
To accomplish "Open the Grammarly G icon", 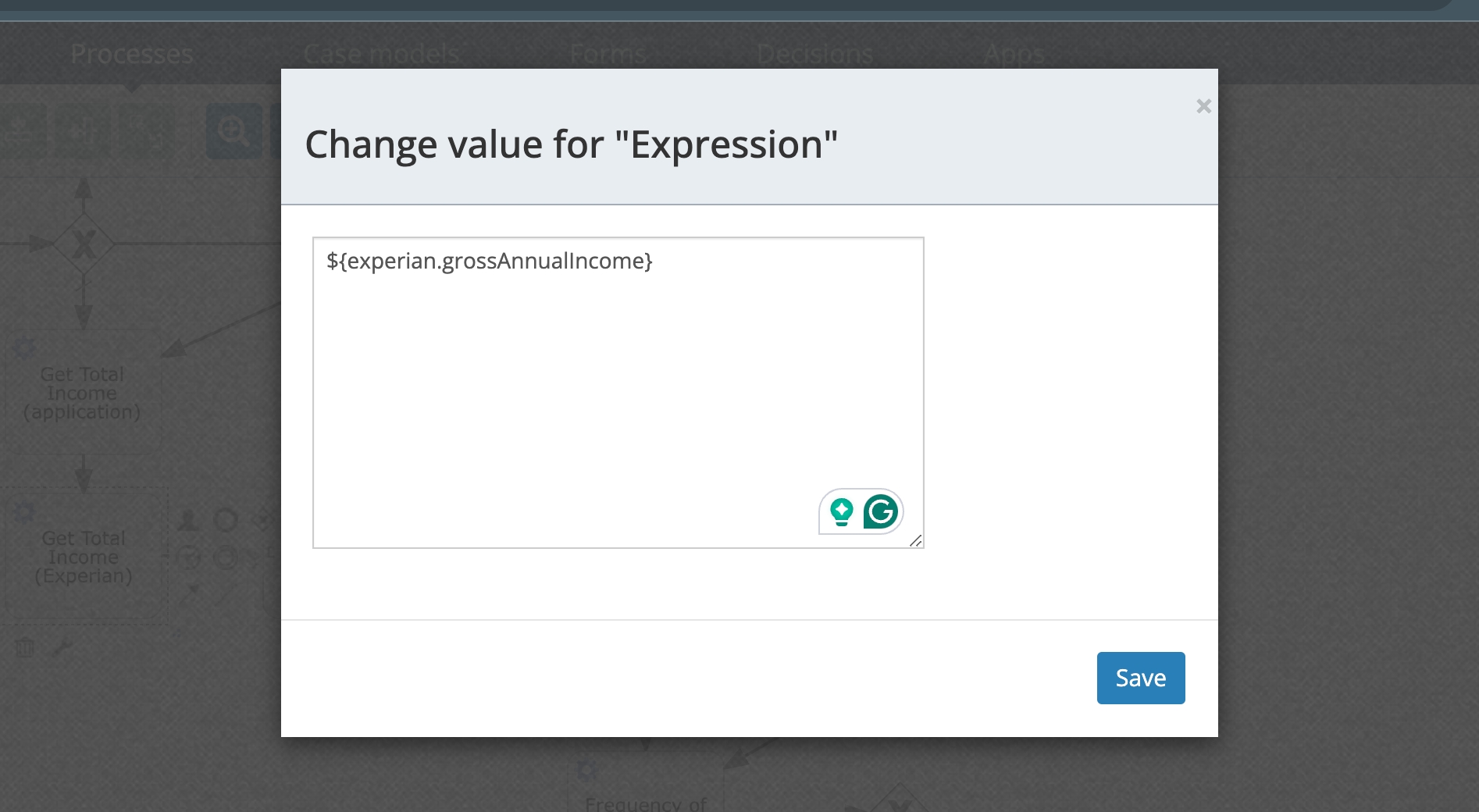I will tap(881, 512).
